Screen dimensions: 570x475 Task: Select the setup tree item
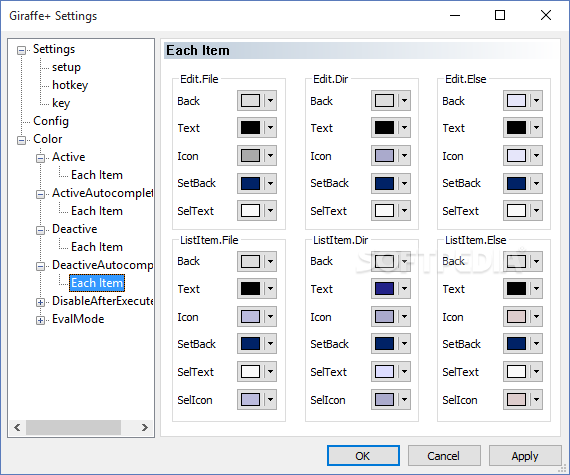point(66,67)
